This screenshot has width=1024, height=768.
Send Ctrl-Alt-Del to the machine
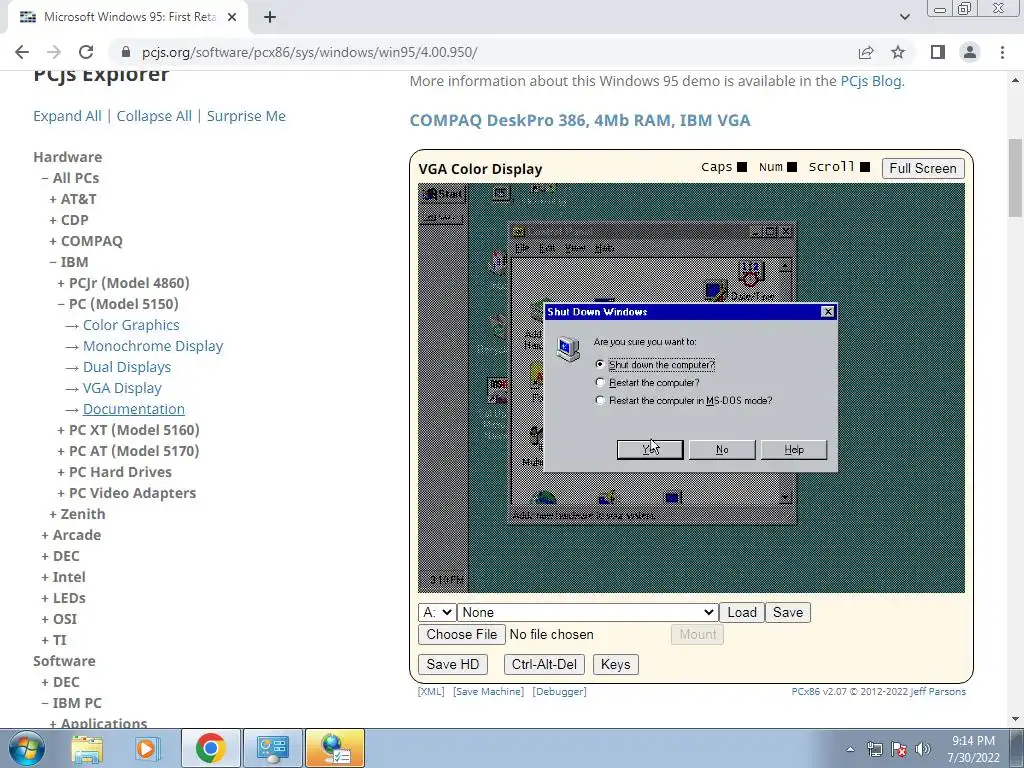pyautogui.click(x=544, y=664)
